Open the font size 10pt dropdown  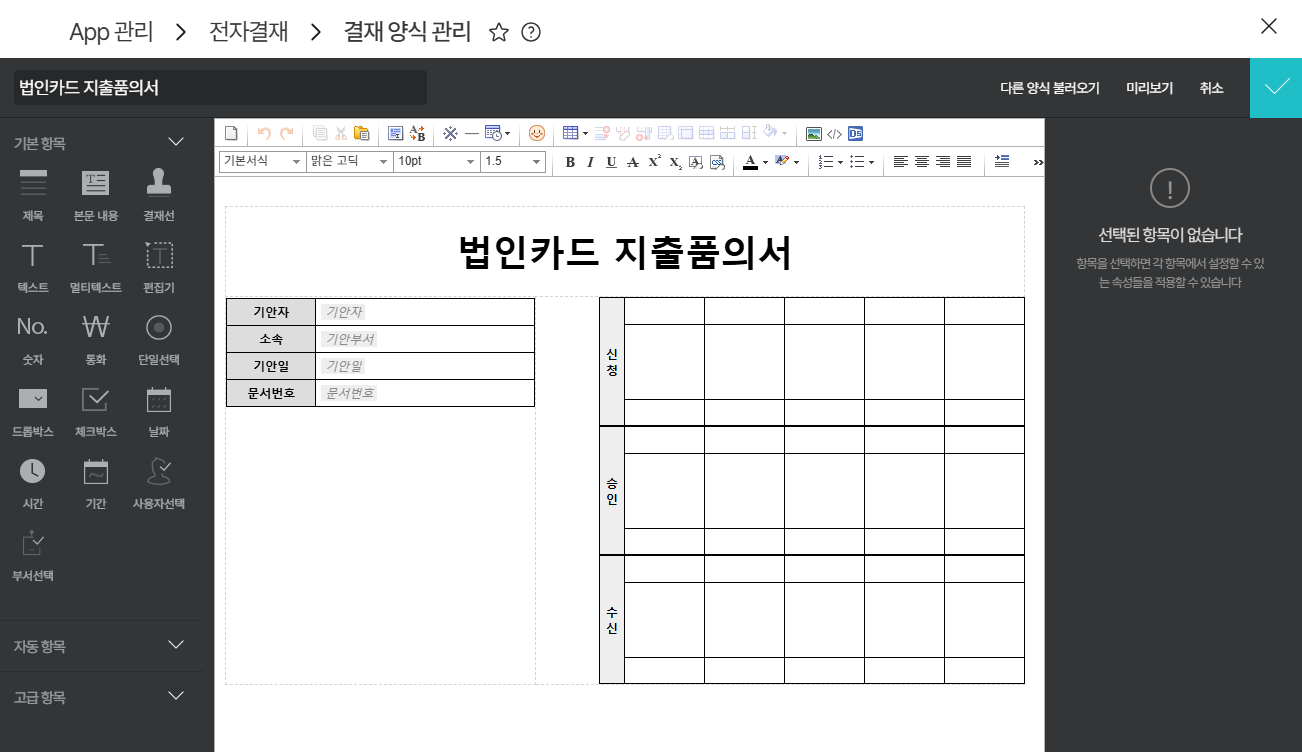tap(437, 162)
